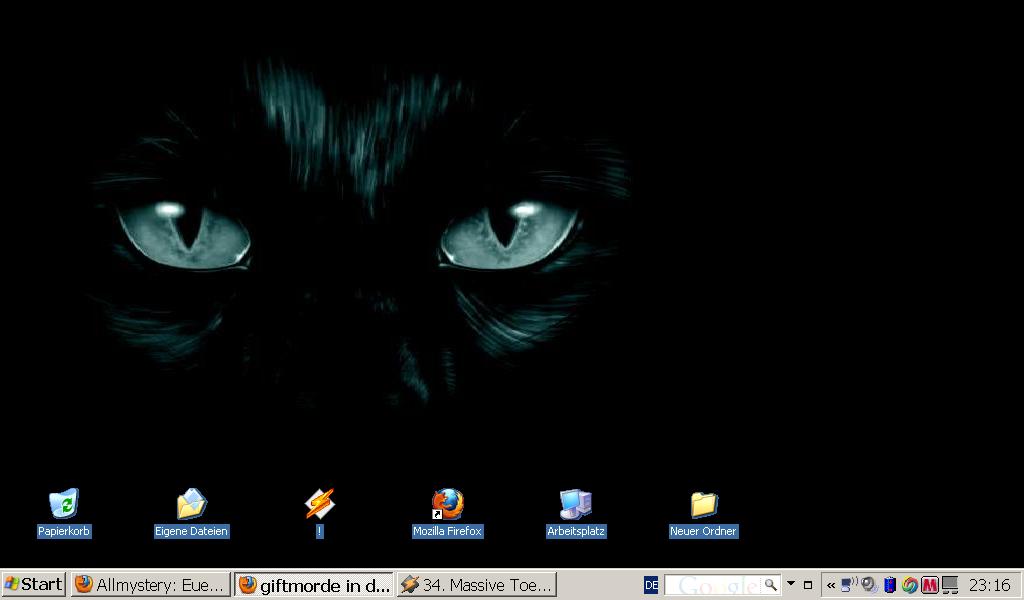The height and width of the screenshot is (600, 1024).
Task: Switch to the Allmystery Firefox window
Action: point(151,585)
